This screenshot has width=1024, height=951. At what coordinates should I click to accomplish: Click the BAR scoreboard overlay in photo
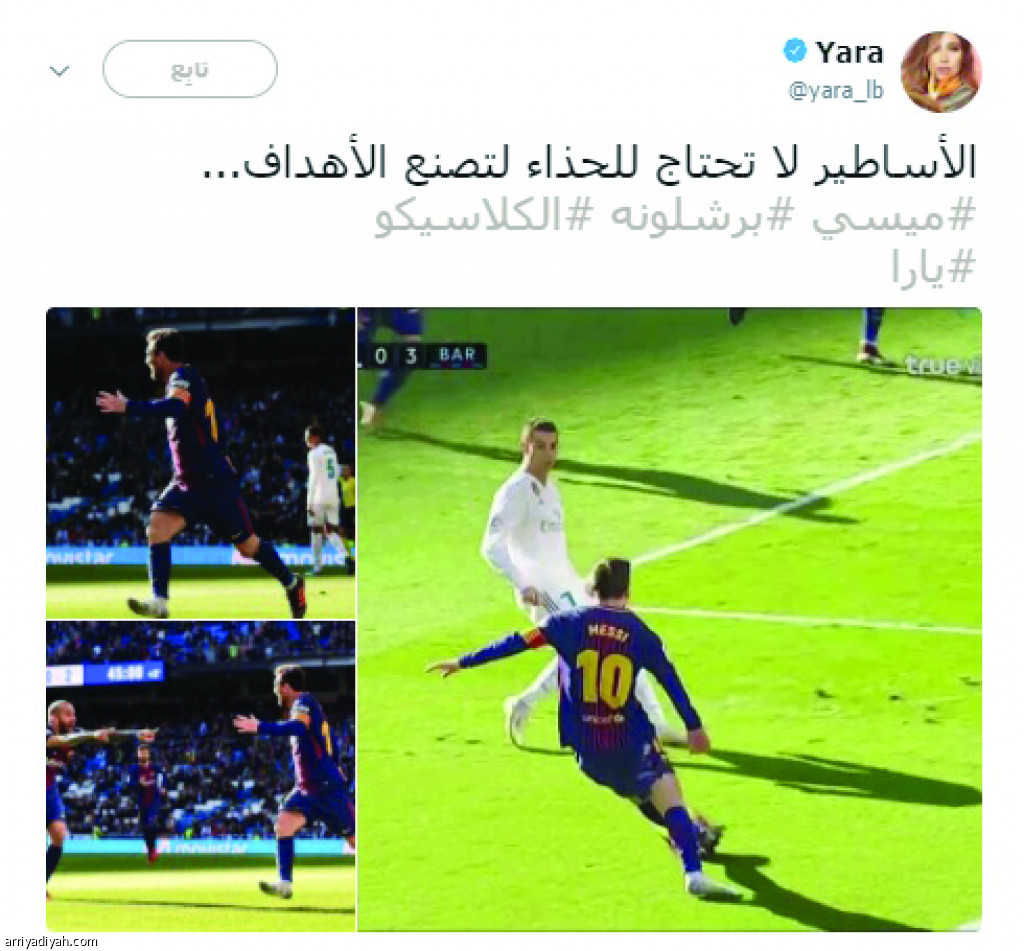click(x=423, y=355)
